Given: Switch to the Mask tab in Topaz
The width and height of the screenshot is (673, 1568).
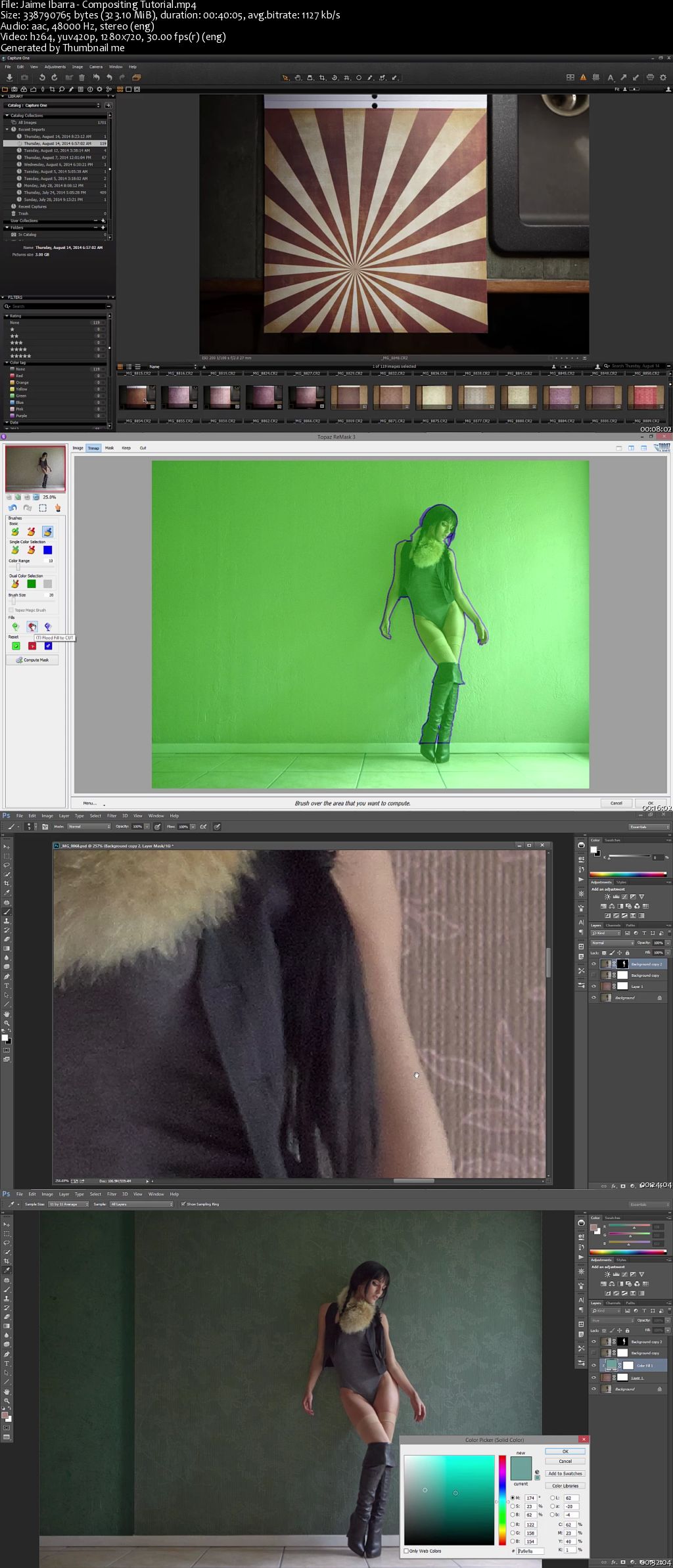Looking at the screenshot, I should pos(110,448).
